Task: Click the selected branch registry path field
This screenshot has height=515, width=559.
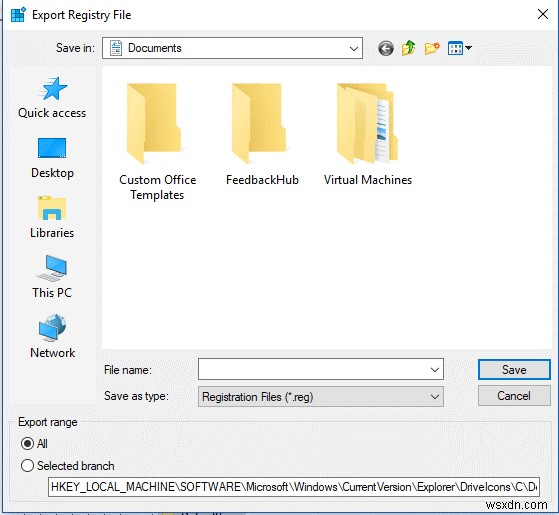Action: 294,487
